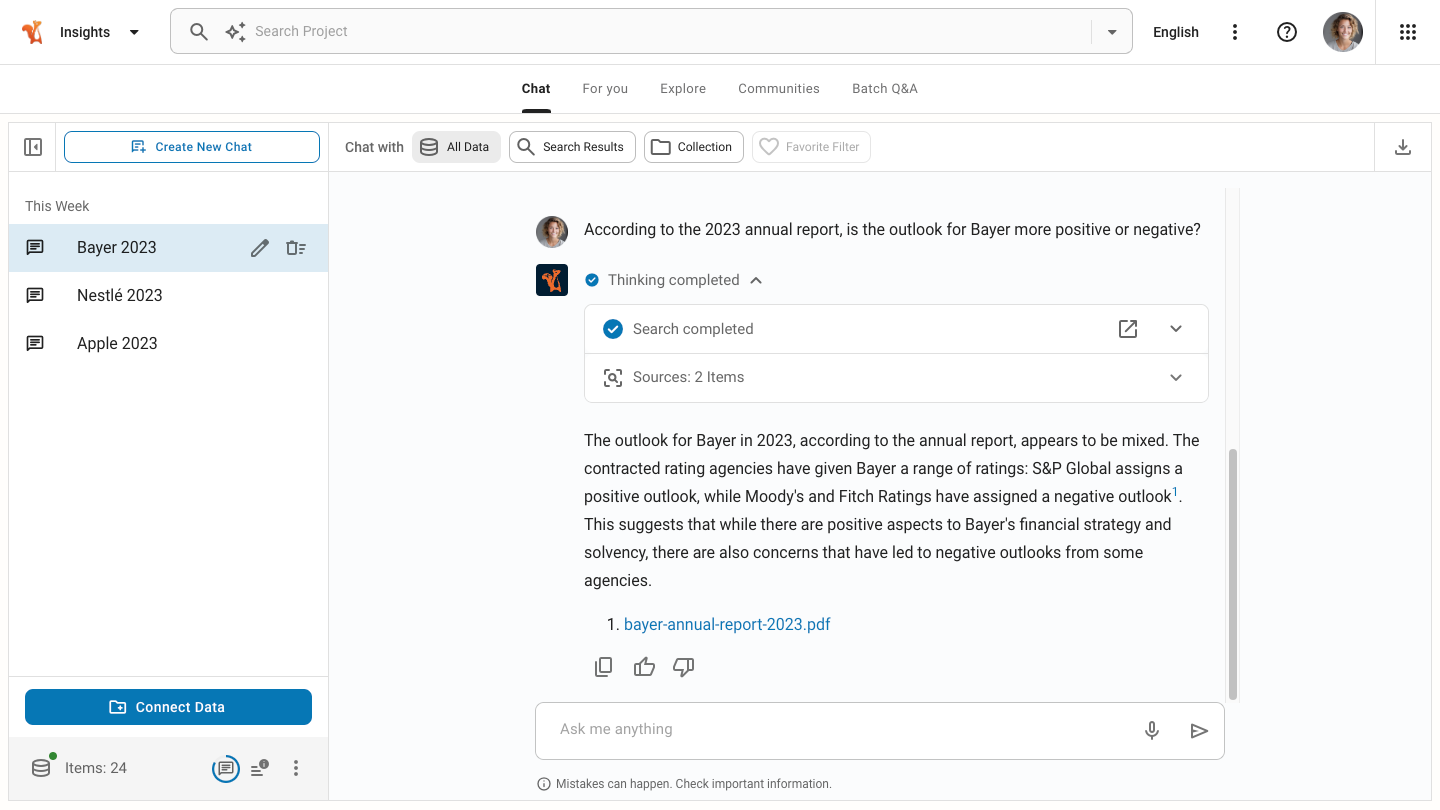Open the Apple 2023 chat
Viewport: 1440px width, 810px height.
(168, 344)
